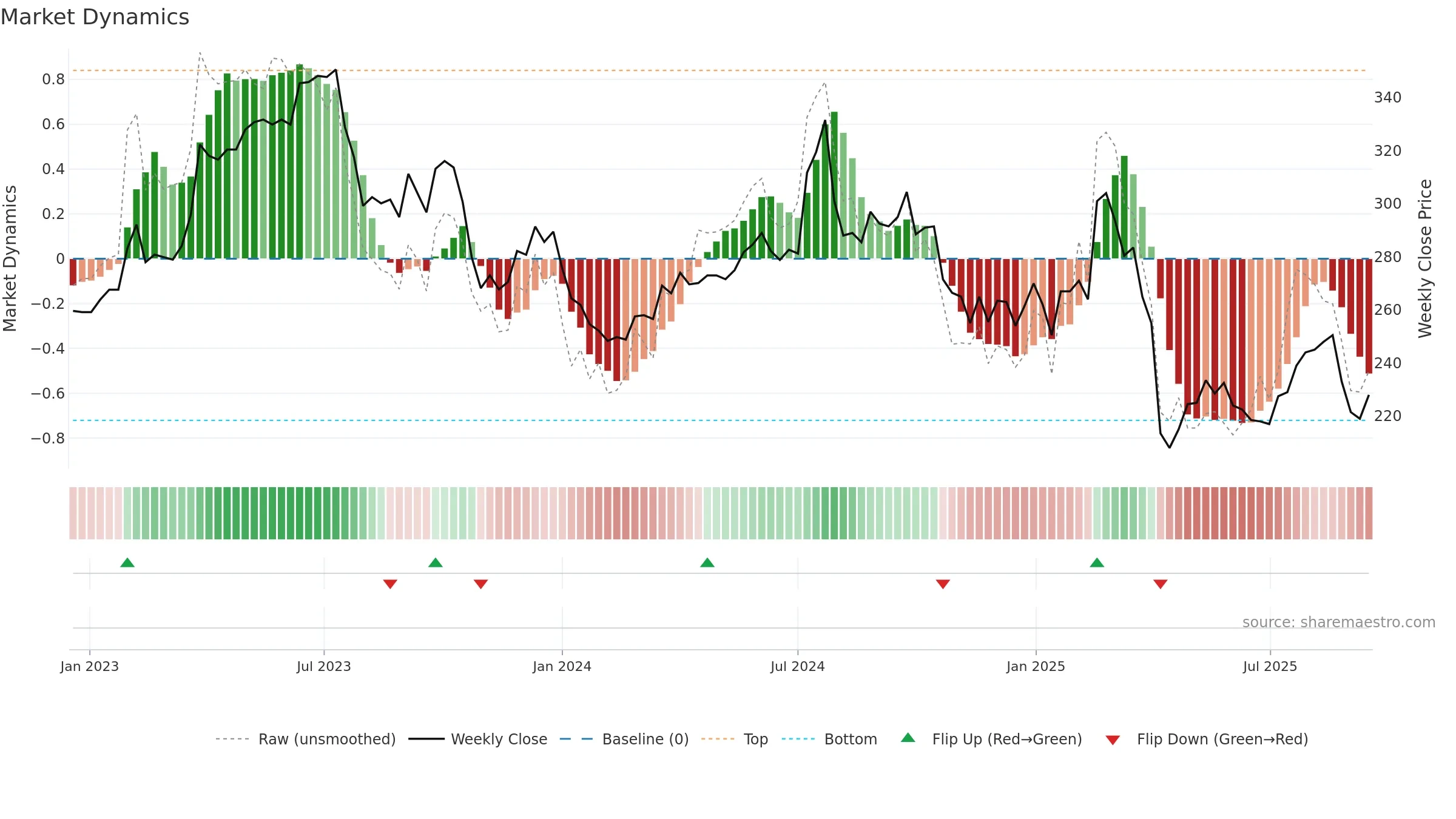Toggle the Bottom legend entry
1456x819 pixels.
tap(829, 739)
